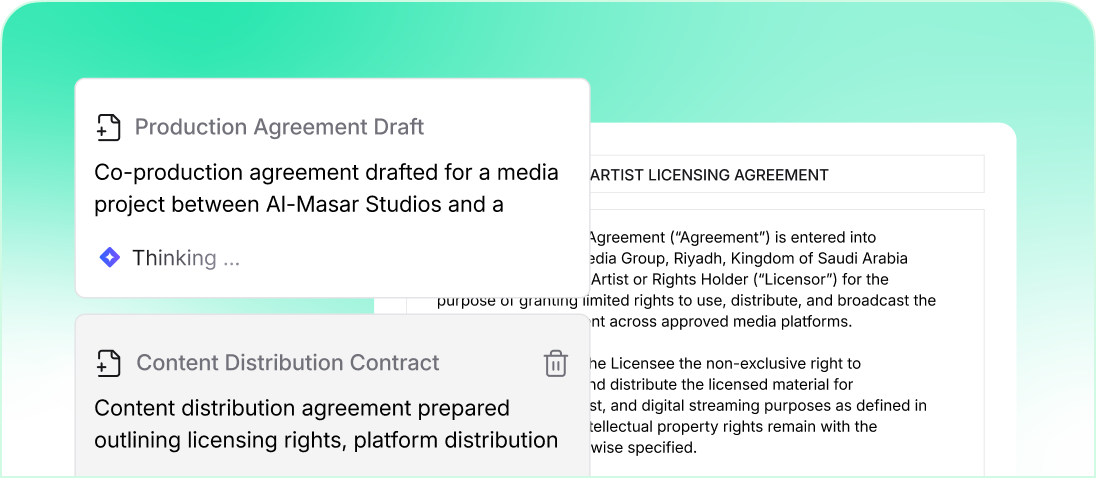Select the content distribution agreement description text
Viewport: 1096px width, 478px height.
[326, 424]
